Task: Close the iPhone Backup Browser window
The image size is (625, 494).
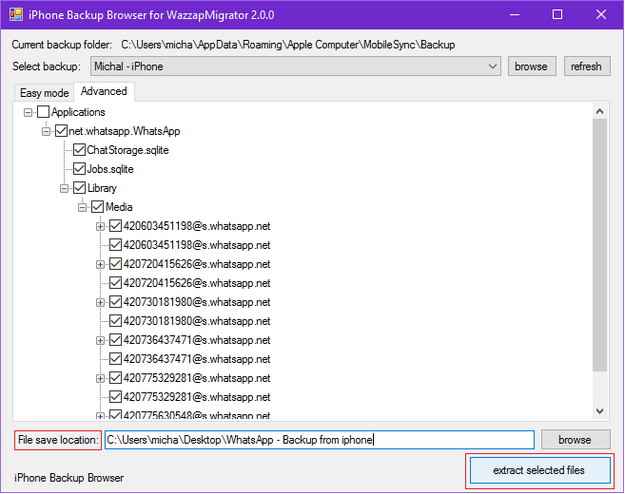Action: coord(601,15)
